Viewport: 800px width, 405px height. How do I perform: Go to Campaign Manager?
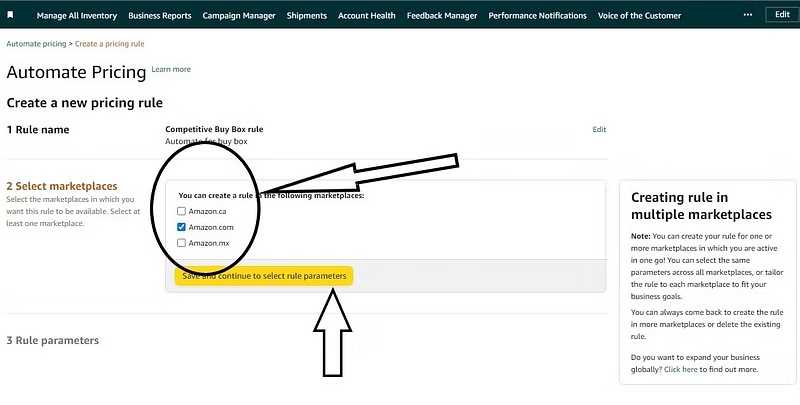point(239,16)
